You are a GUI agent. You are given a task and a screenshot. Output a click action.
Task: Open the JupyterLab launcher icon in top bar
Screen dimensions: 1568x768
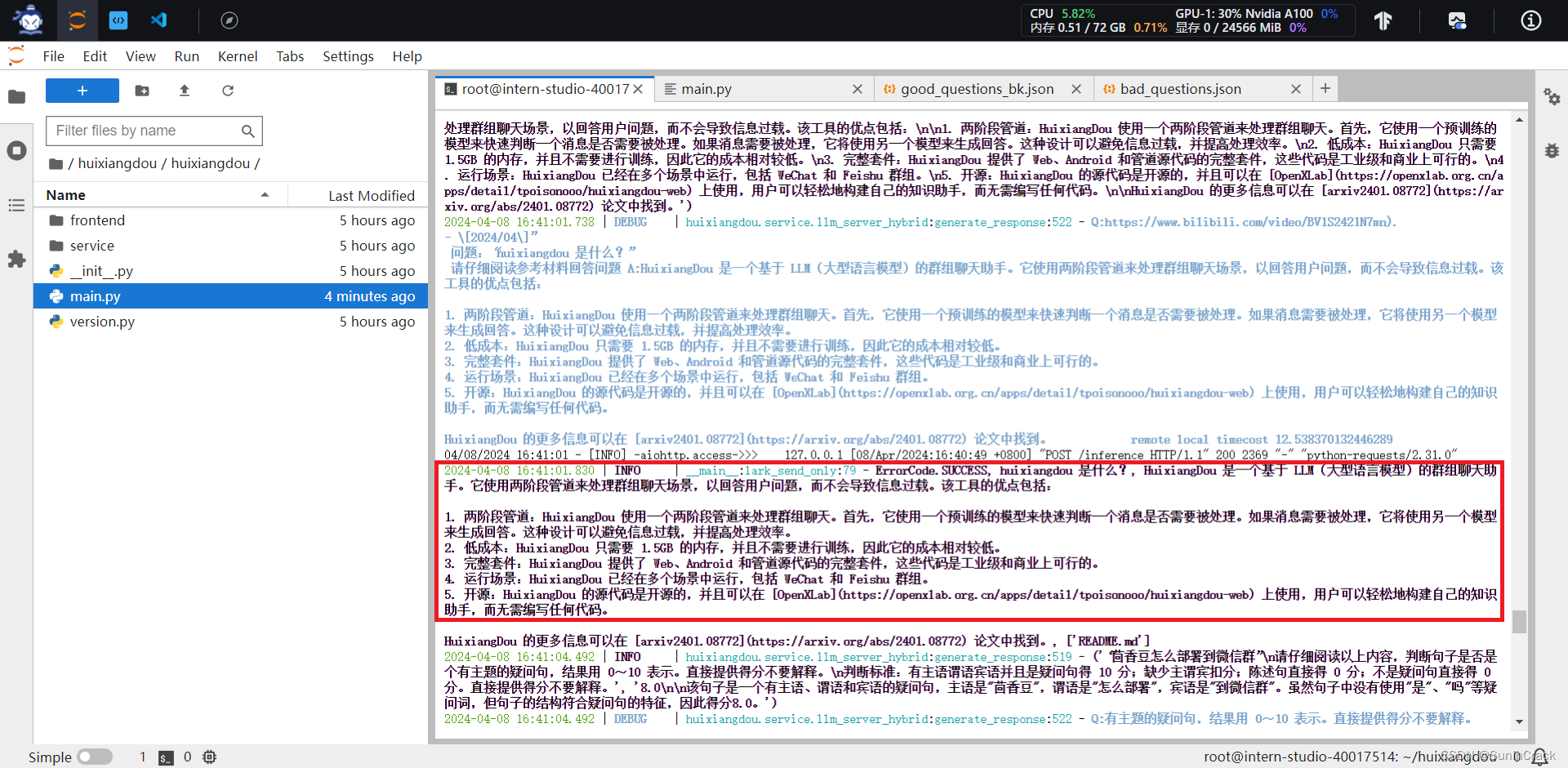tap(78, 20)
